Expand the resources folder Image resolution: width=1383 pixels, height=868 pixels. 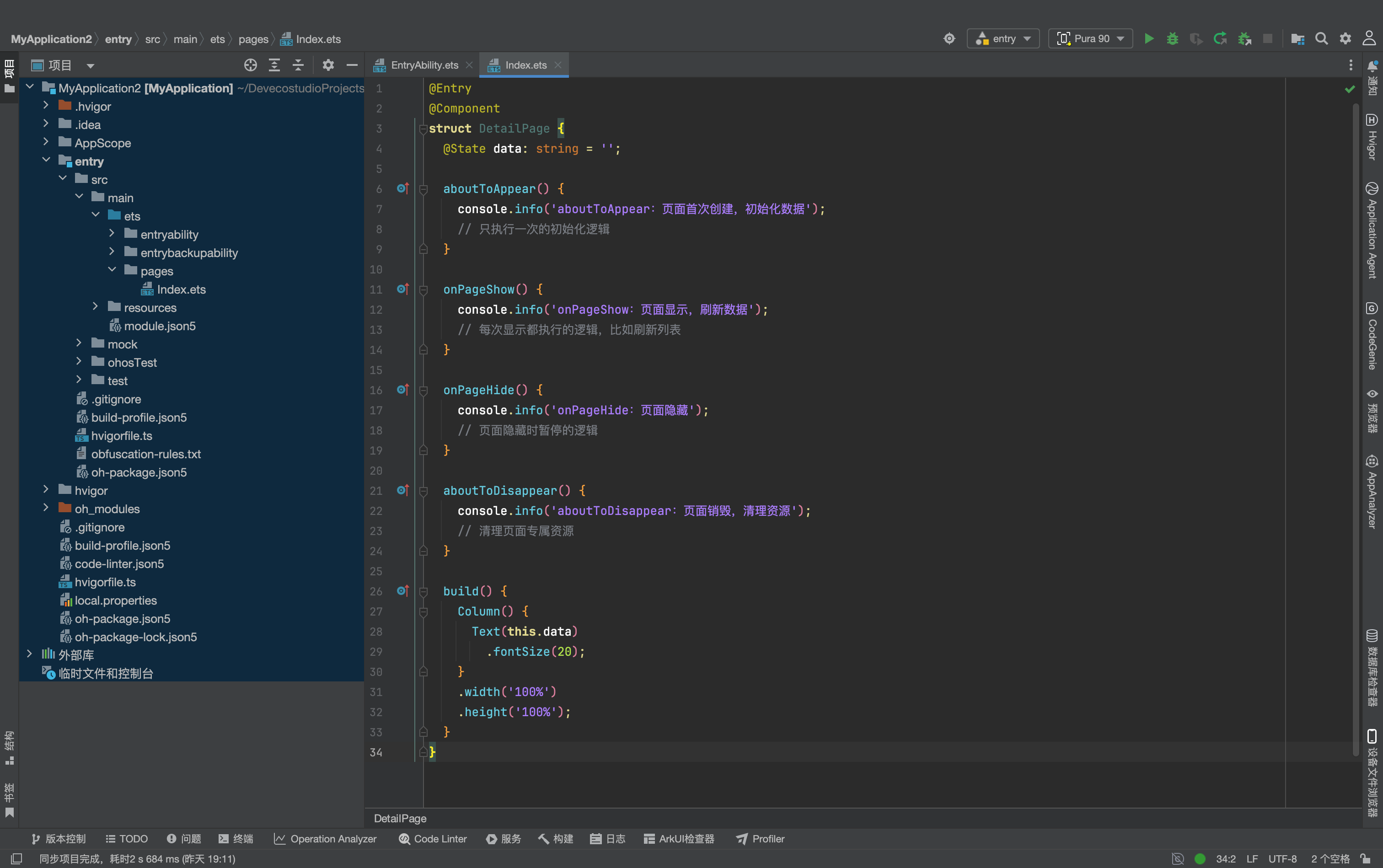95,307
